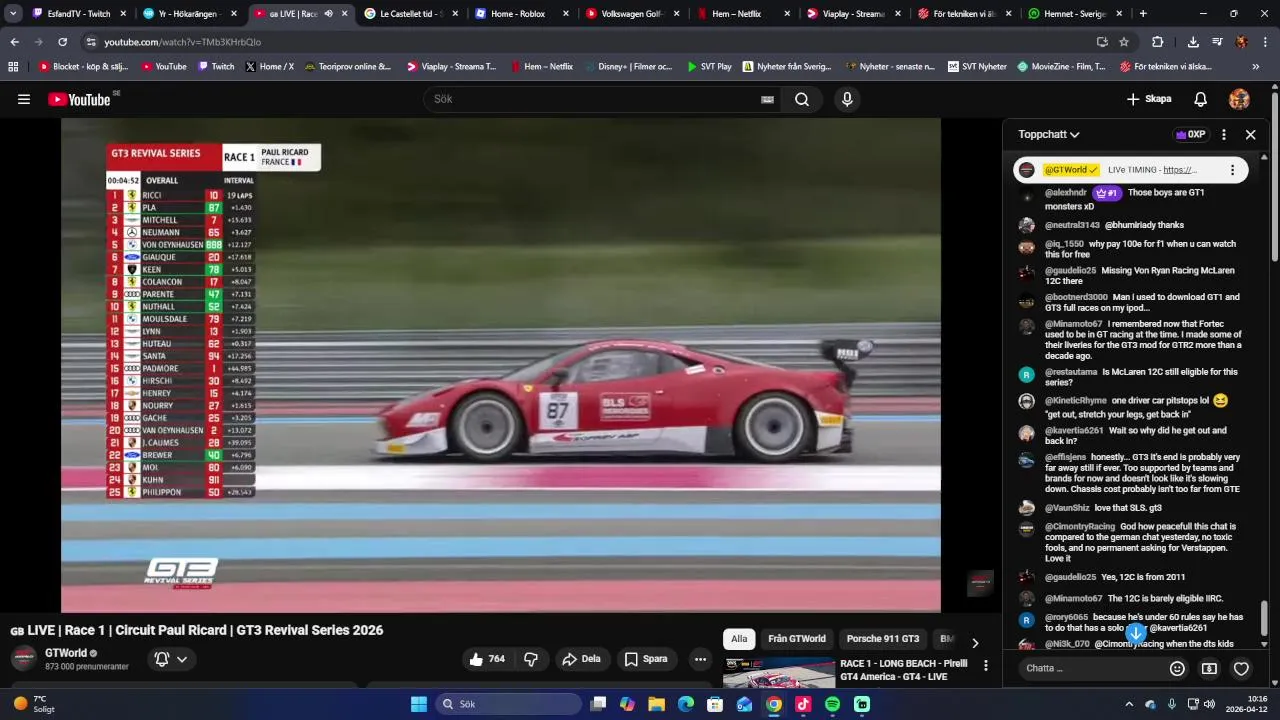Image resolution: width=1280 pixels, height=720 pixels.
Task: Open Chrome downloads icon
Action: [1193, 42]
